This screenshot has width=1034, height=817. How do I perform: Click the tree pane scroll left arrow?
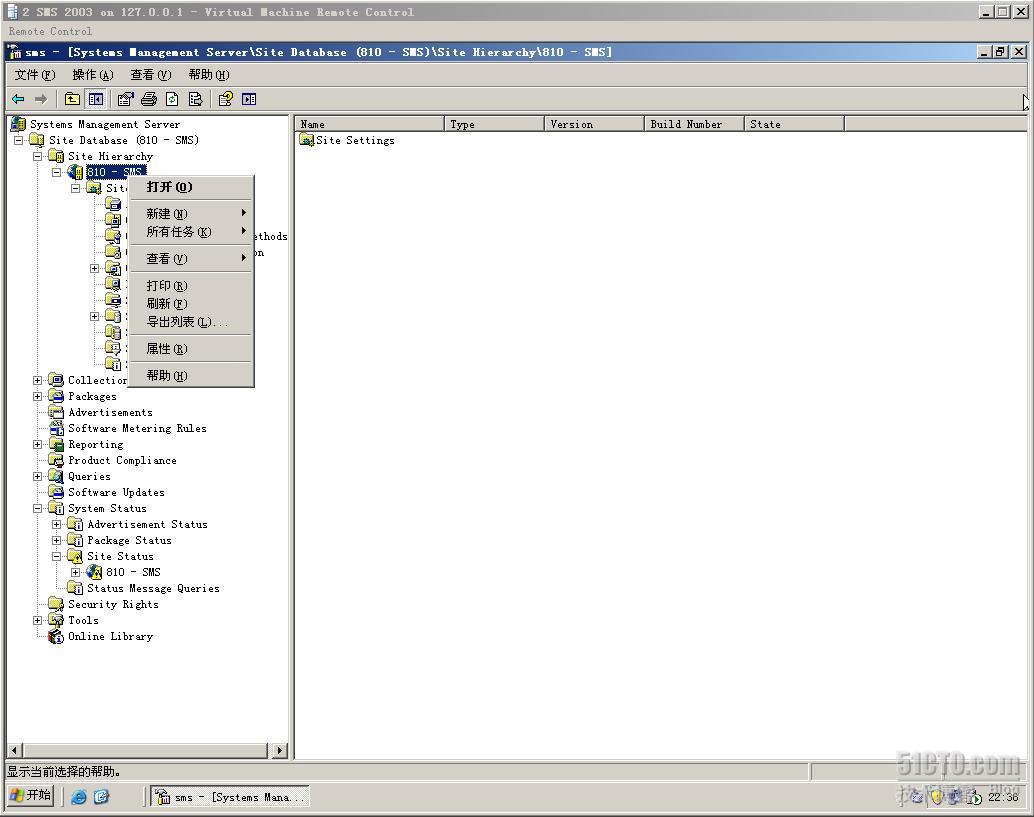pos(15,750)
